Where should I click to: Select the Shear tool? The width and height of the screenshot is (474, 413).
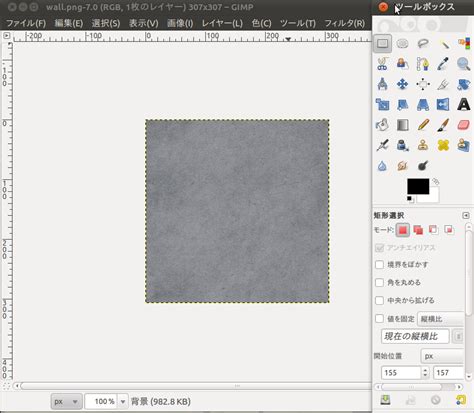pyautogui.click(x=403, y=104)
